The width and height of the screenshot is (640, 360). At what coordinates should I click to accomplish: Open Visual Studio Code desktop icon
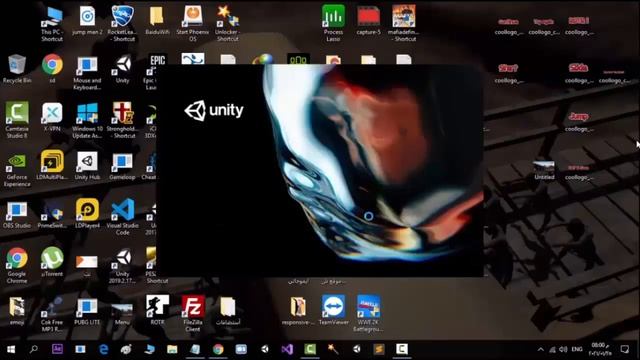pos(122,216)
